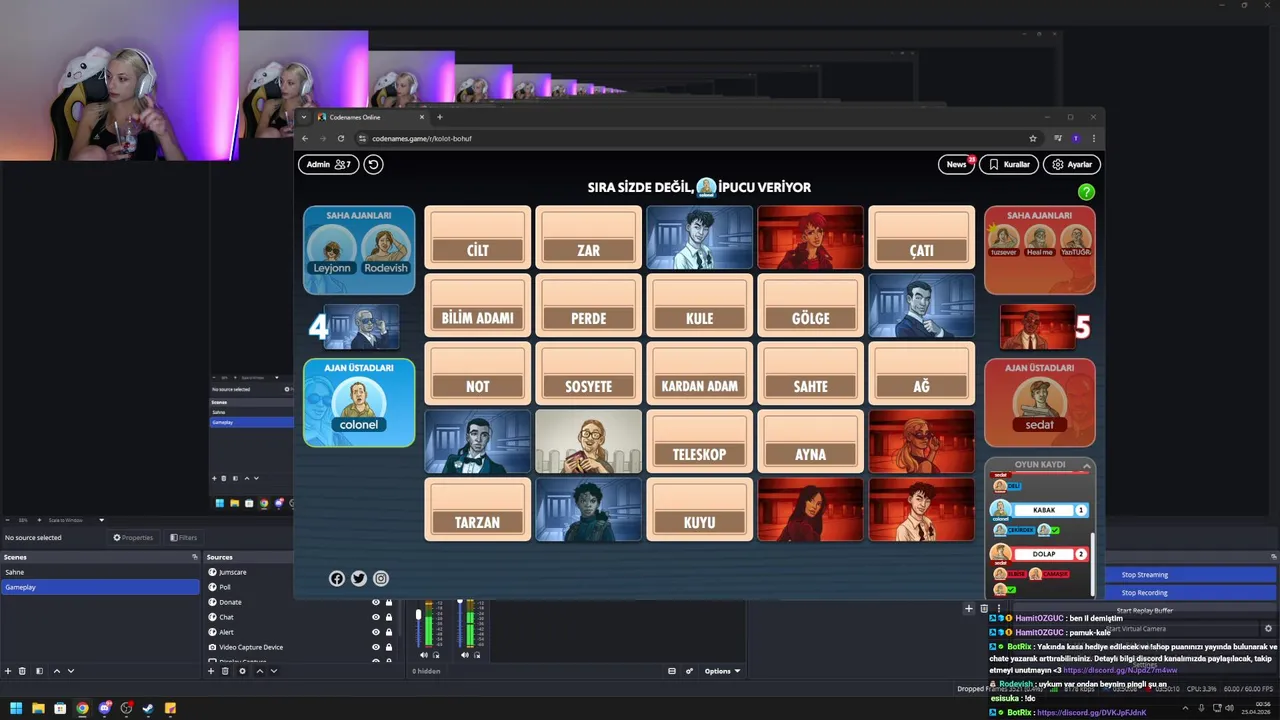Move source up with the arrow icon
This screenshot has height=720, width=1280.
260,671
